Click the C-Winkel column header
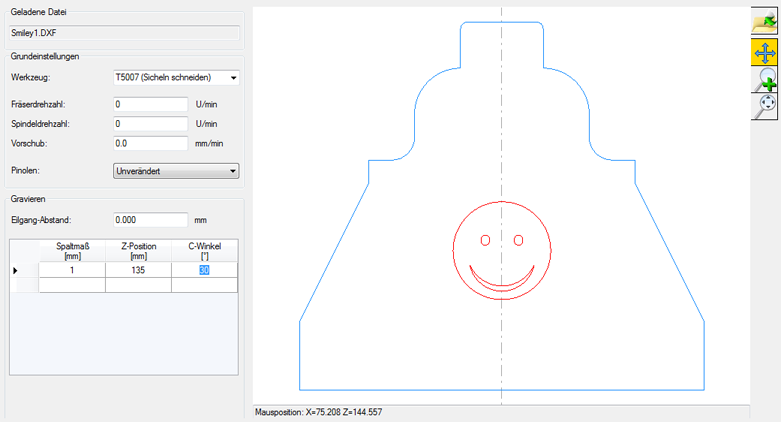The width and height of the screenshot is (781, 422). [204, 250]
